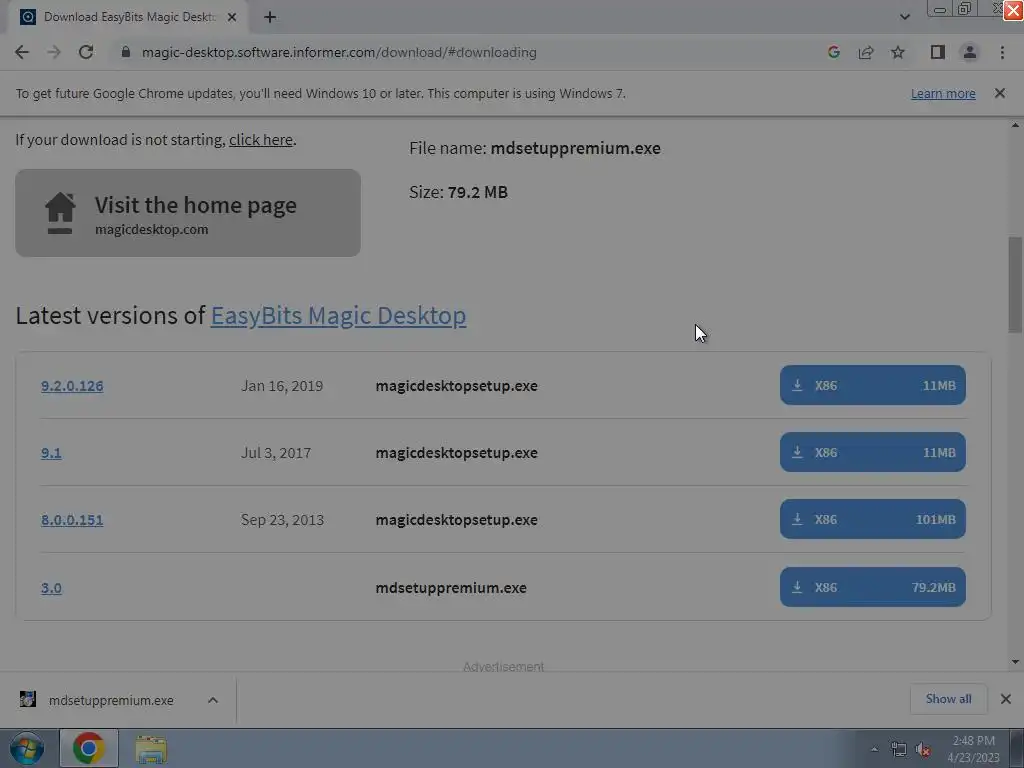
Task: Open the Learn more link
Action: (x=943, y=93)
